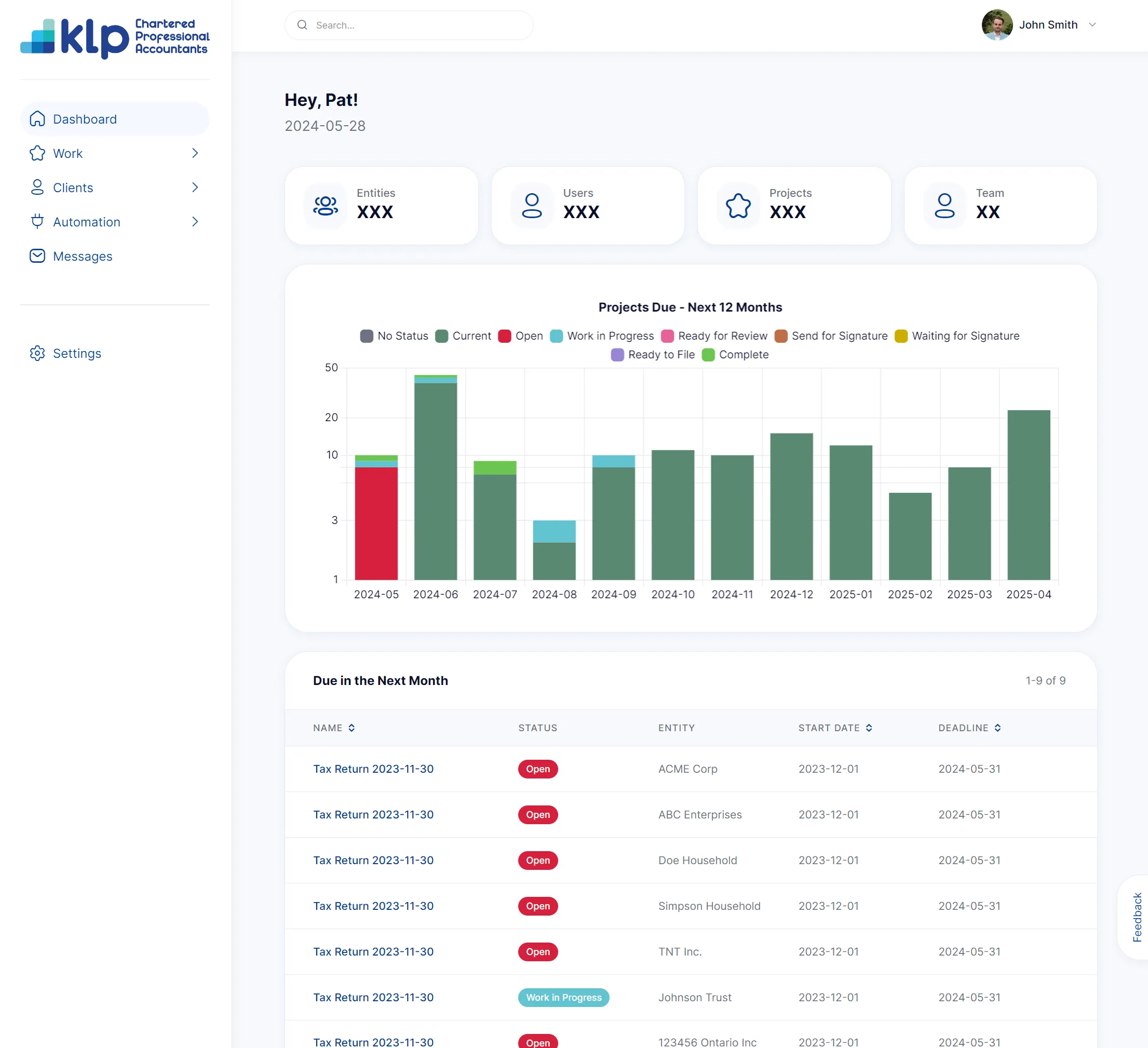This screenshot has width=1148, height=1048.
Task: Toggle the Open legend series
Action: [x=520, y=336]
